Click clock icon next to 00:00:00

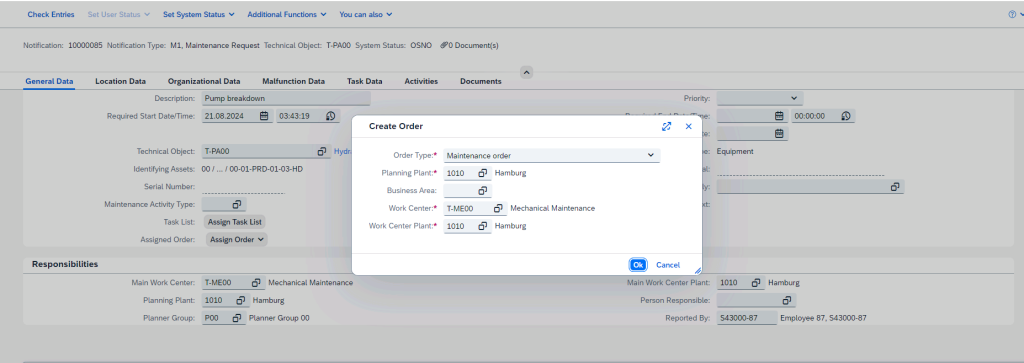[846, 116]
